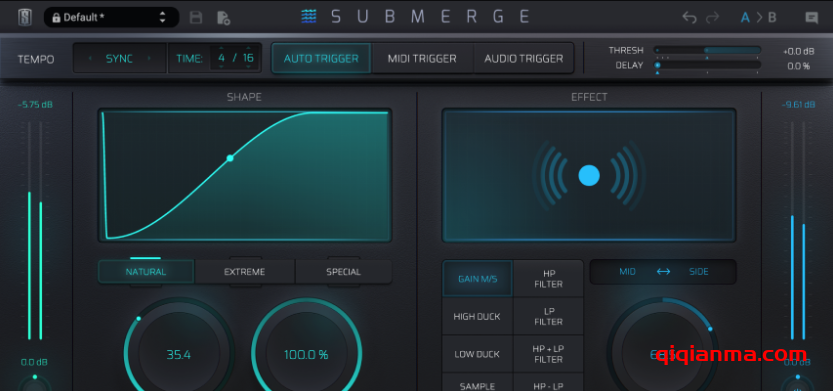Screen dimensions: 833x391
Task: Click the preset up/down selector arrows
Action: point(163,18)
